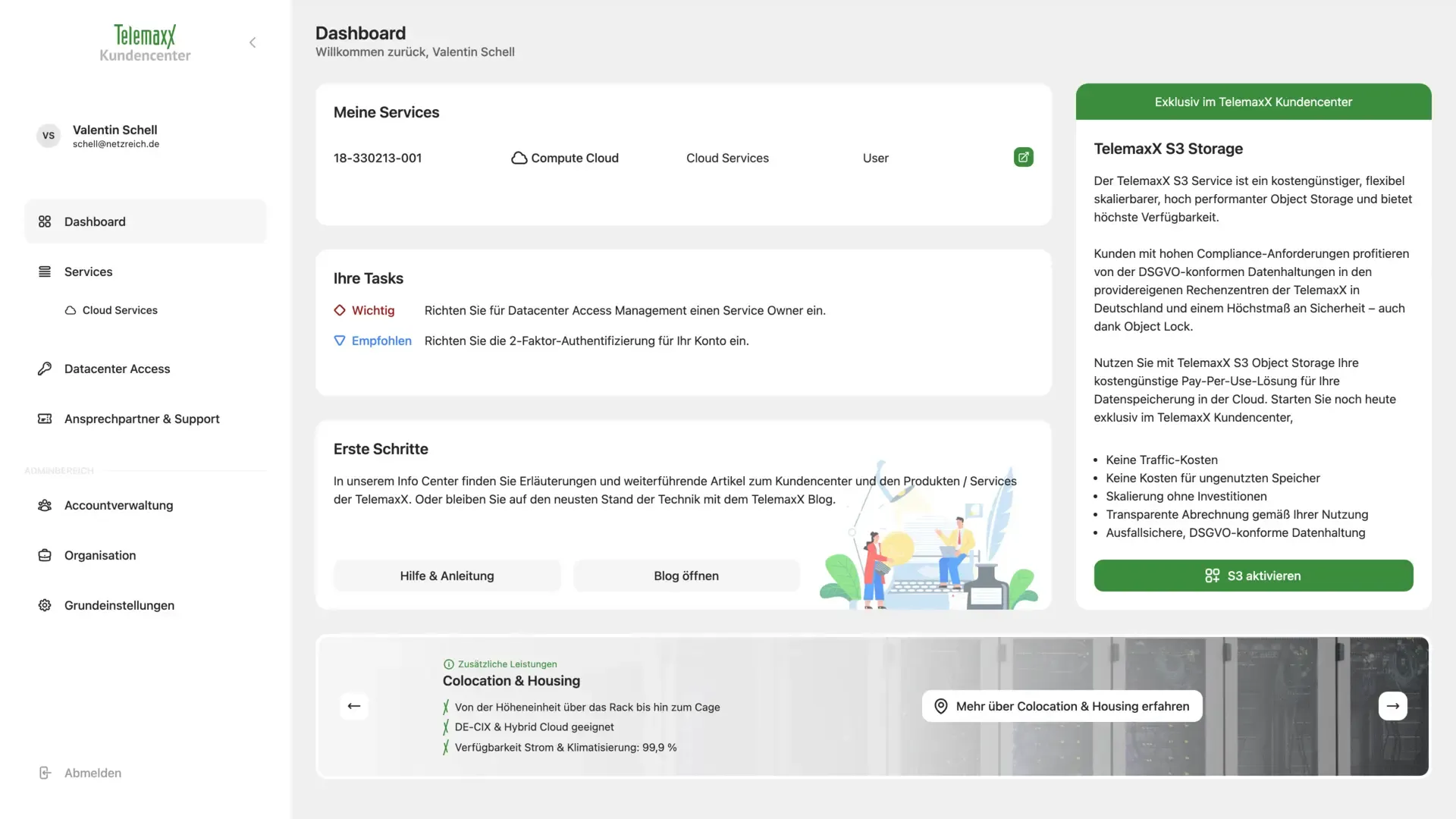Open Ansprechpartner & Support menu item
This screenshot has width=1456, height=819.
click(x=146, y=419)
